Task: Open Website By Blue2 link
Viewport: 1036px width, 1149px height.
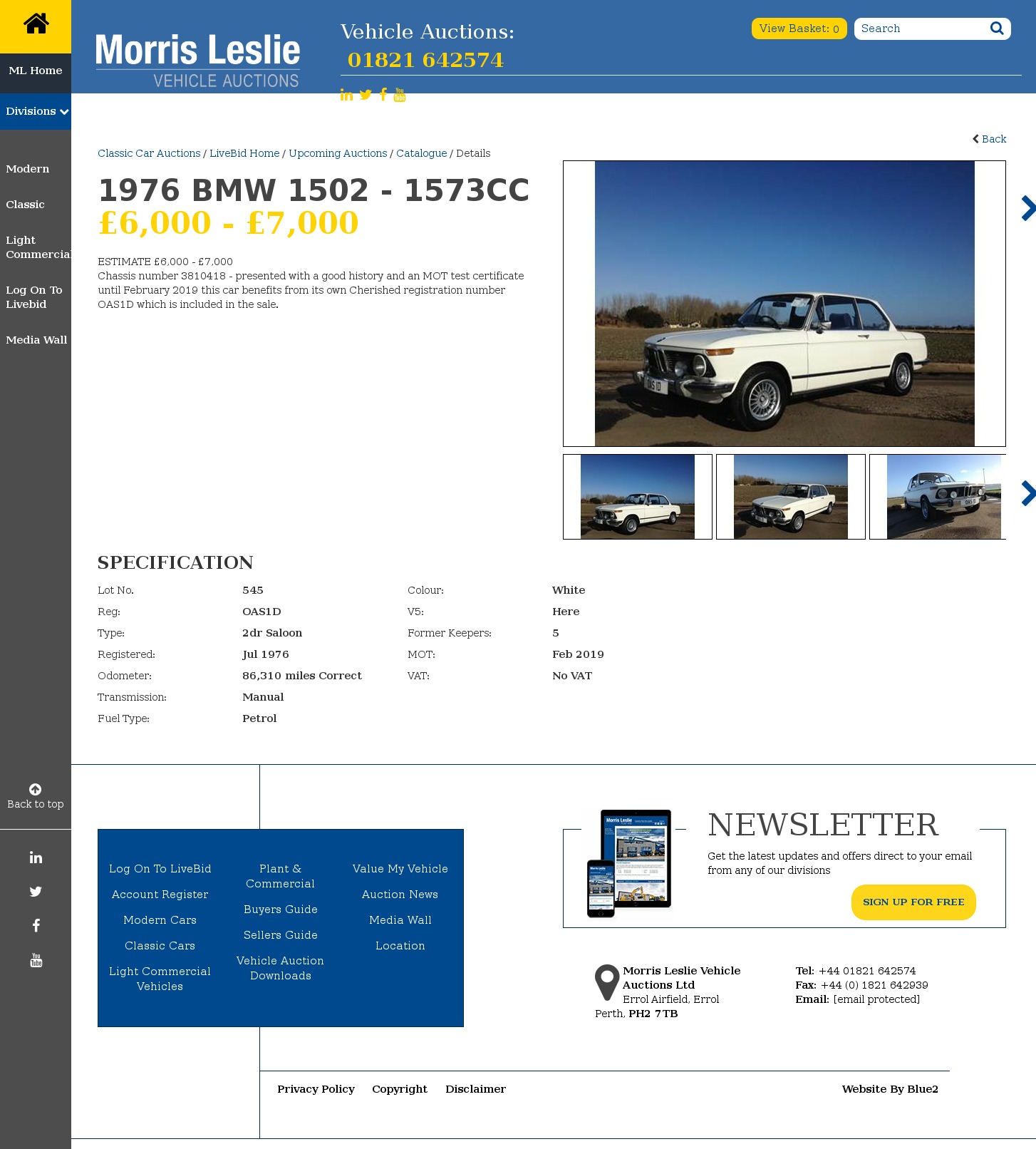Action: (x=890, y=1089)
